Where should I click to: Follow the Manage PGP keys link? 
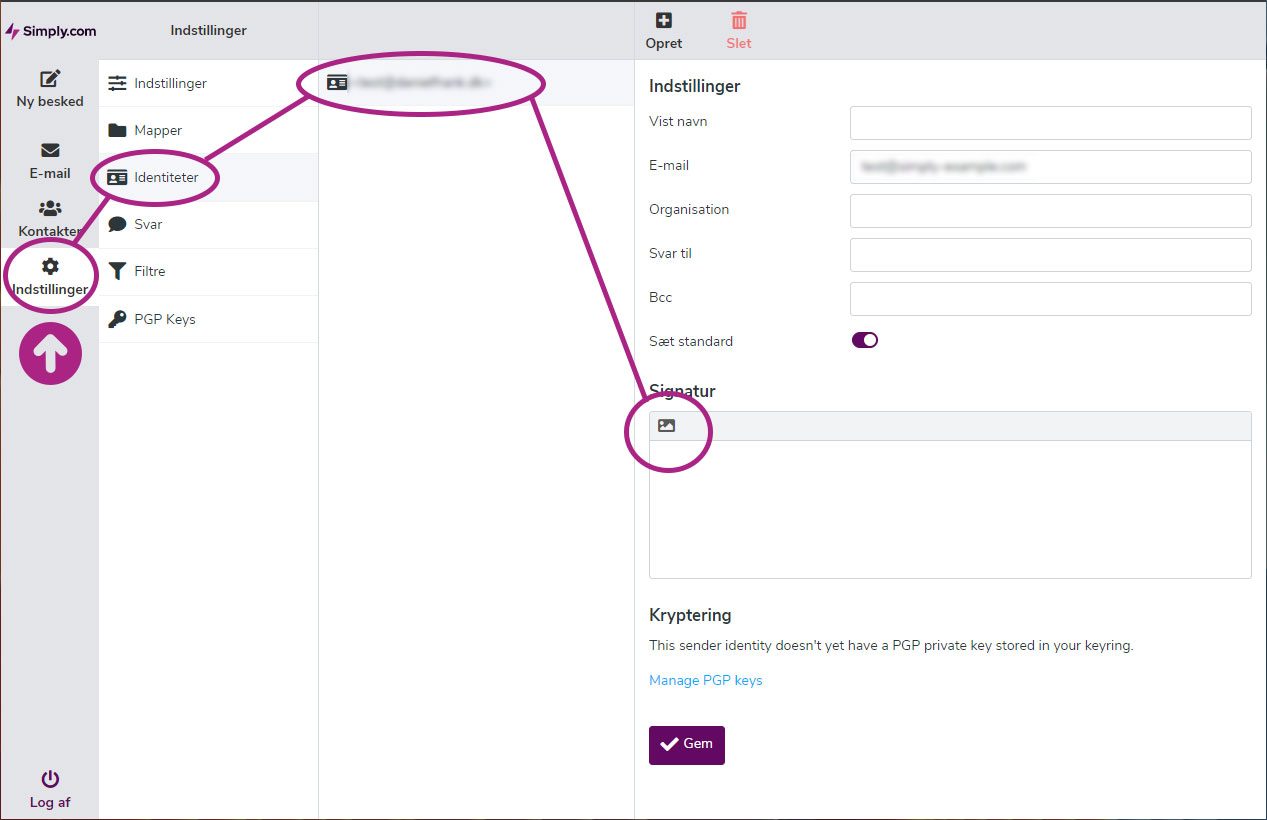point(706,680)
